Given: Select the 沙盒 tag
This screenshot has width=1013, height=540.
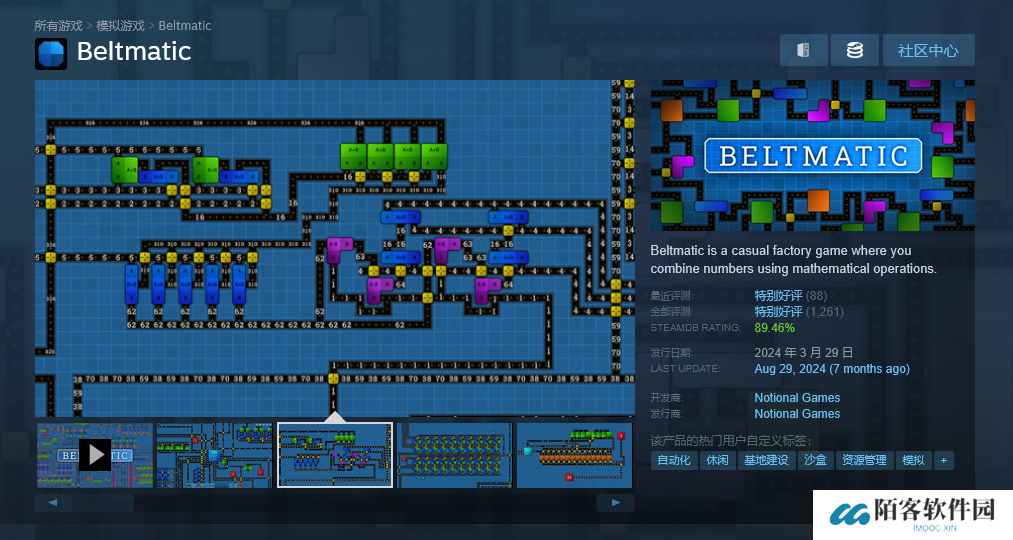Looking at the screenshot, I should click(x=815, y=461).
